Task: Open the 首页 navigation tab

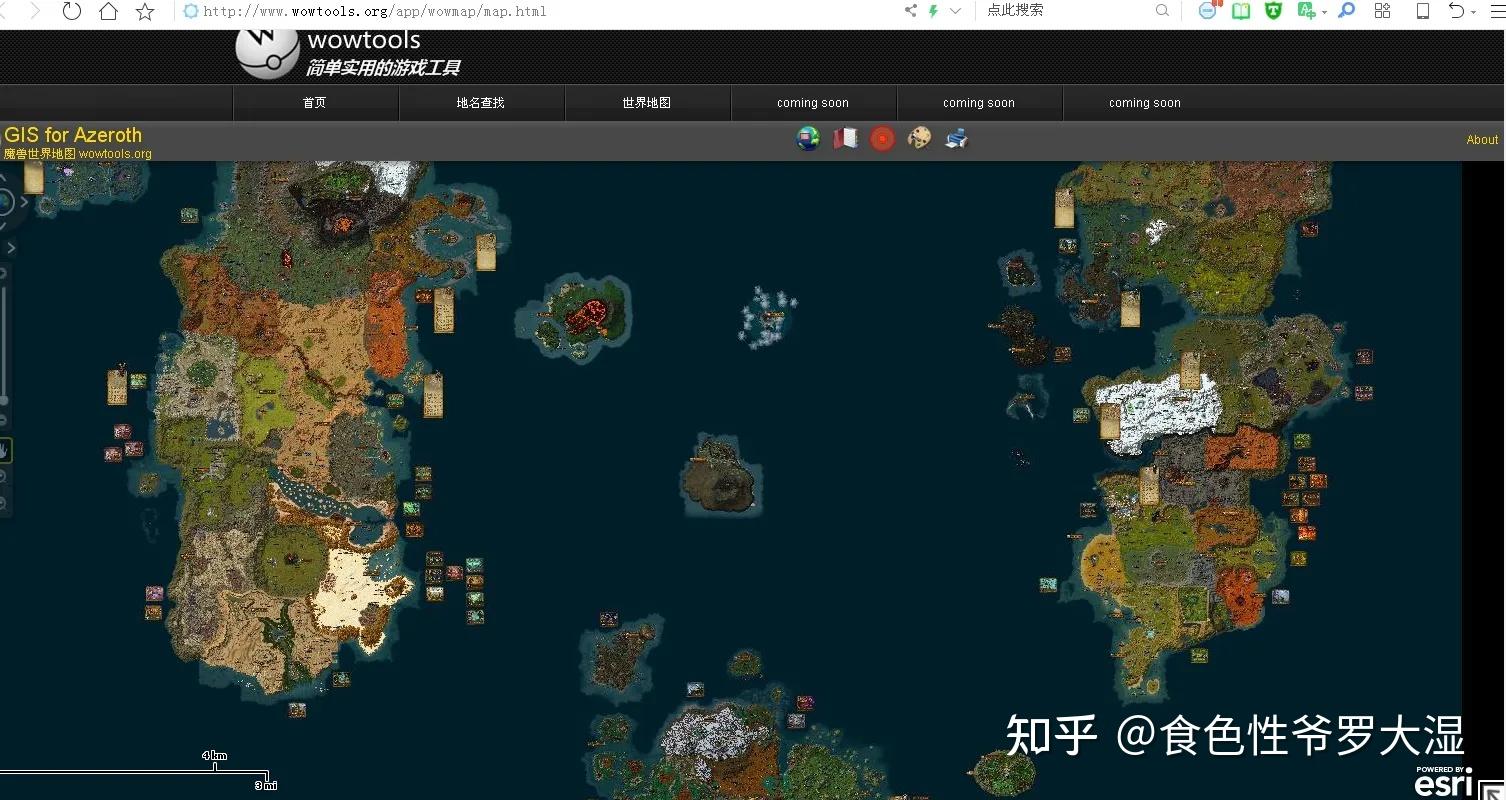Action: (315, 102)
